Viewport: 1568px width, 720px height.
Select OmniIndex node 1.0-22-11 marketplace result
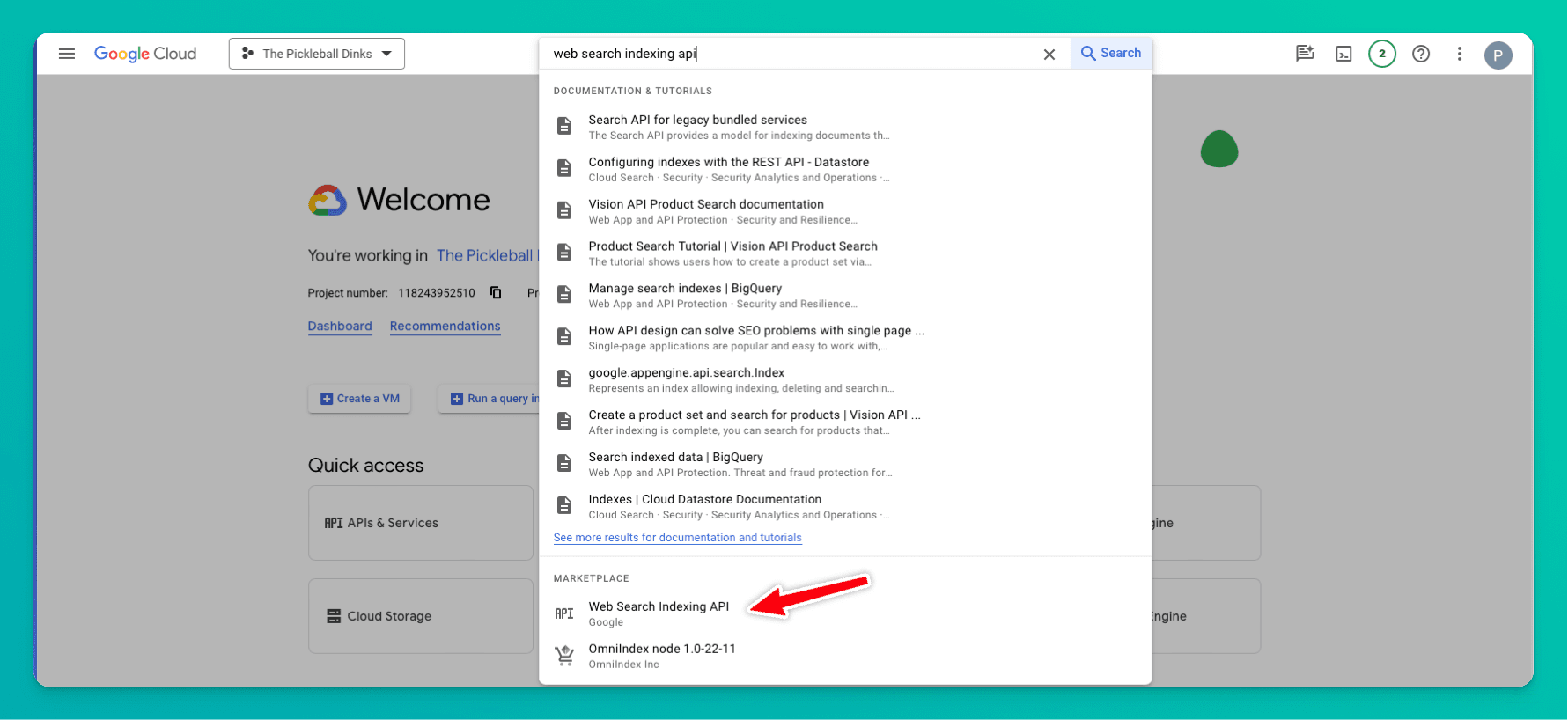(x=845, y=656)
